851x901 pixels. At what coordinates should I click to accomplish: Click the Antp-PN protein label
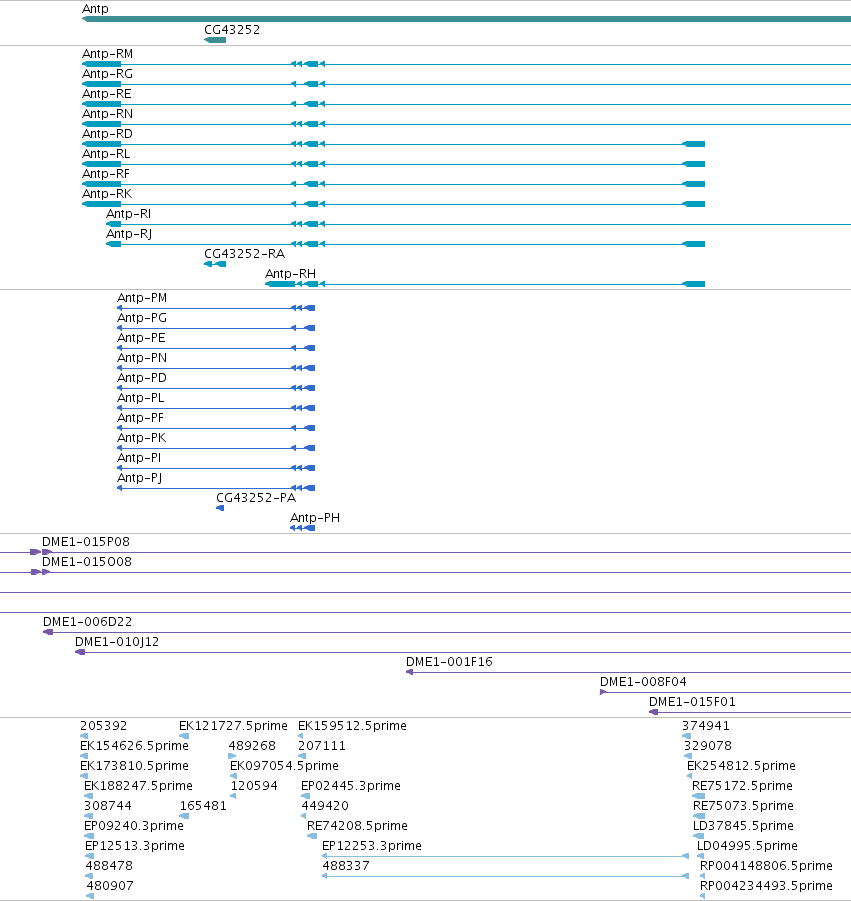(x=143, y=358)
